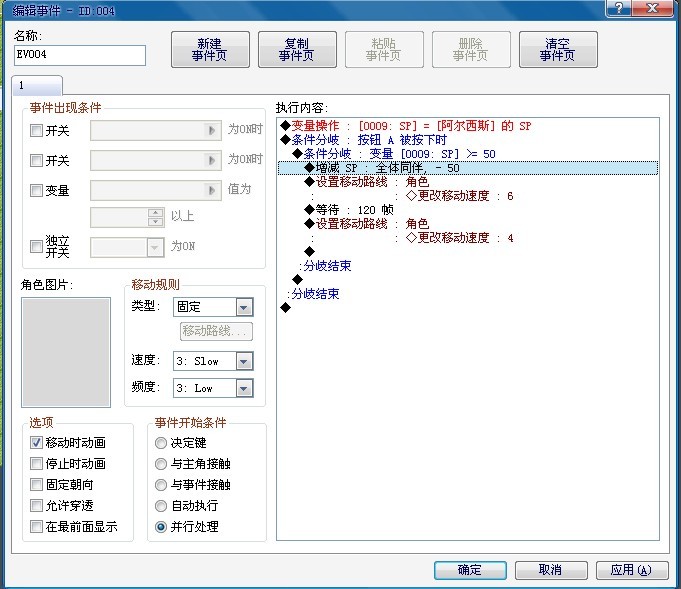Uncheck the 移动时动画 option

click(x=36, y=442)
